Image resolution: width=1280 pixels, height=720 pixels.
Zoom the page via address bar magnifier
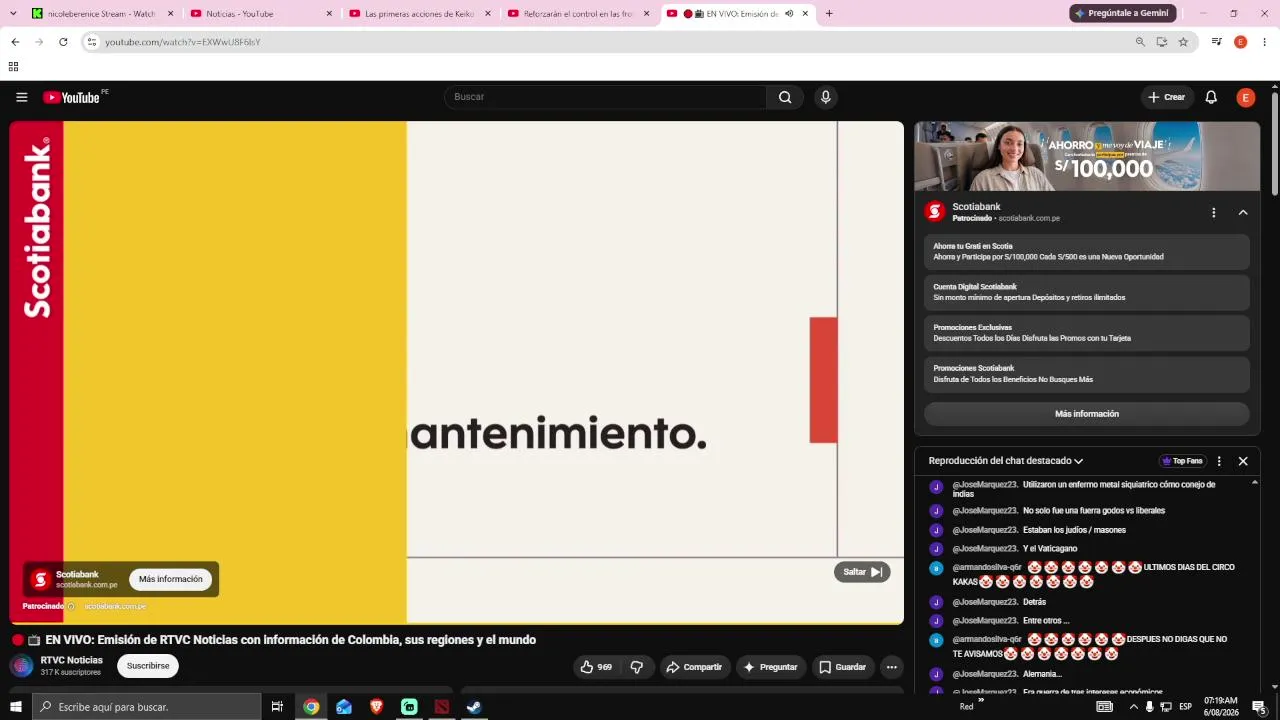(x=1140, y=42)
